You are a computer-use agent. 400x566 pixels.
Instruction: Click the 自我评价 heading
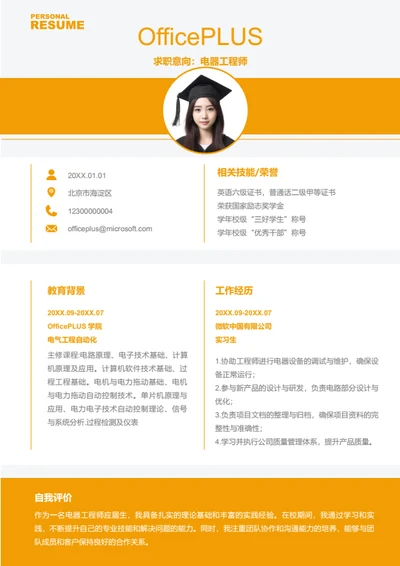[x=53, y=498]
